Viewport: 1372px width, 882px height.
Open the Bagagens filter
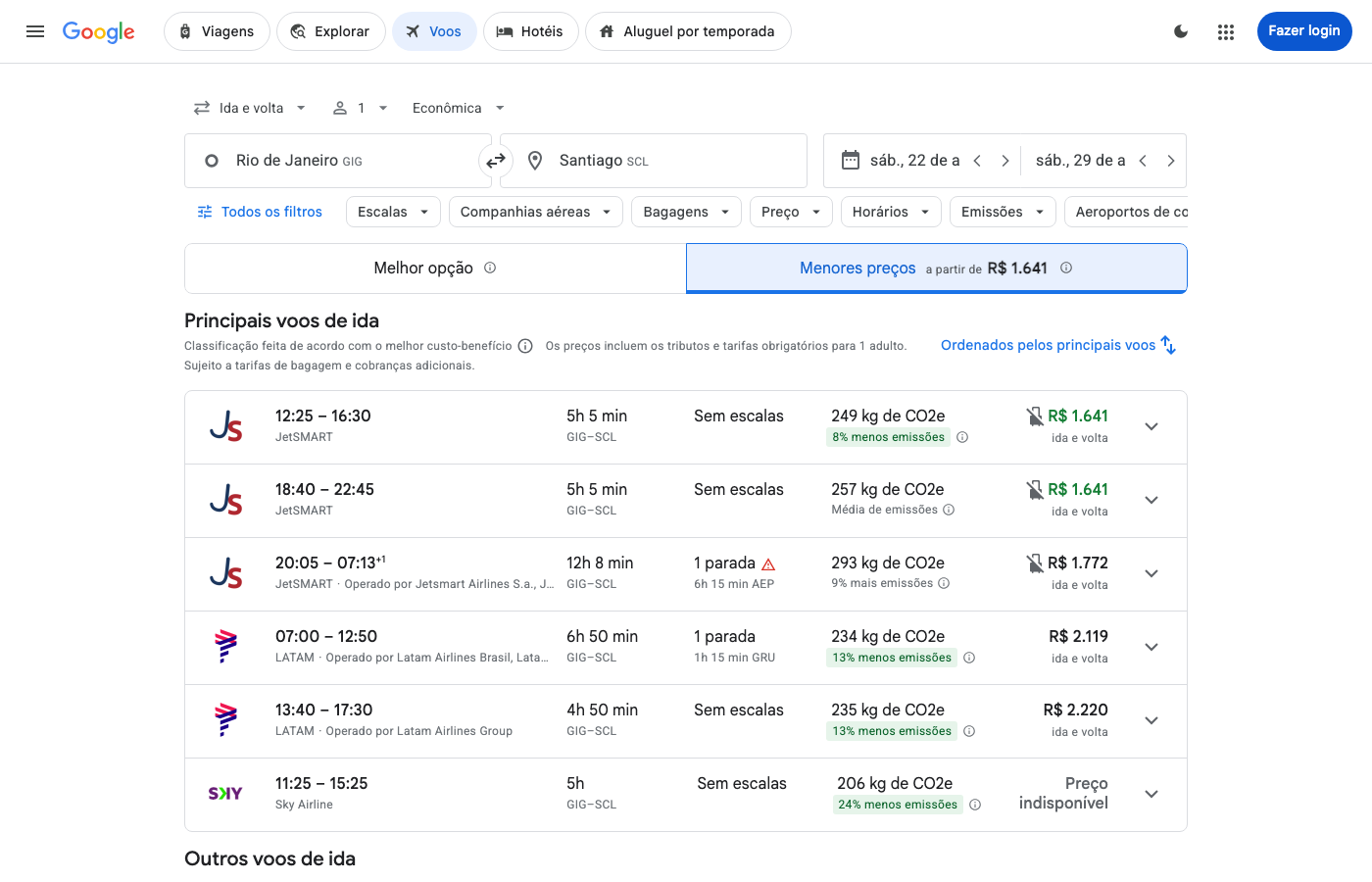[686, 212]
